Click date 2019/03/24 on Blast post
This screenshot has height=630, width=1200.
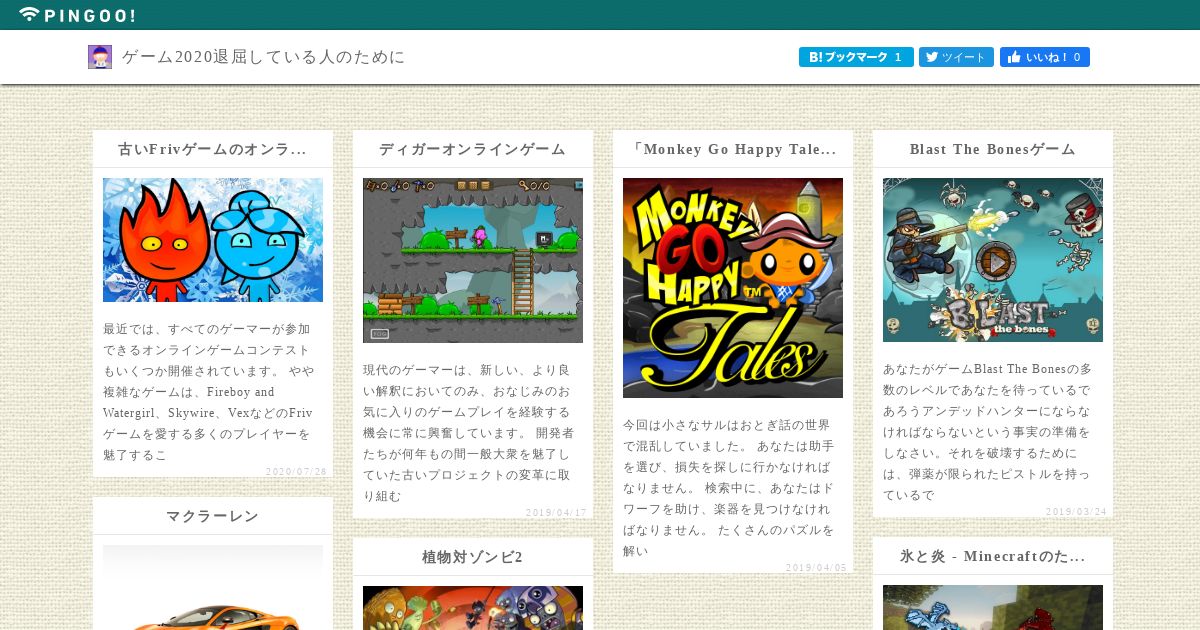click(1076, 511)
